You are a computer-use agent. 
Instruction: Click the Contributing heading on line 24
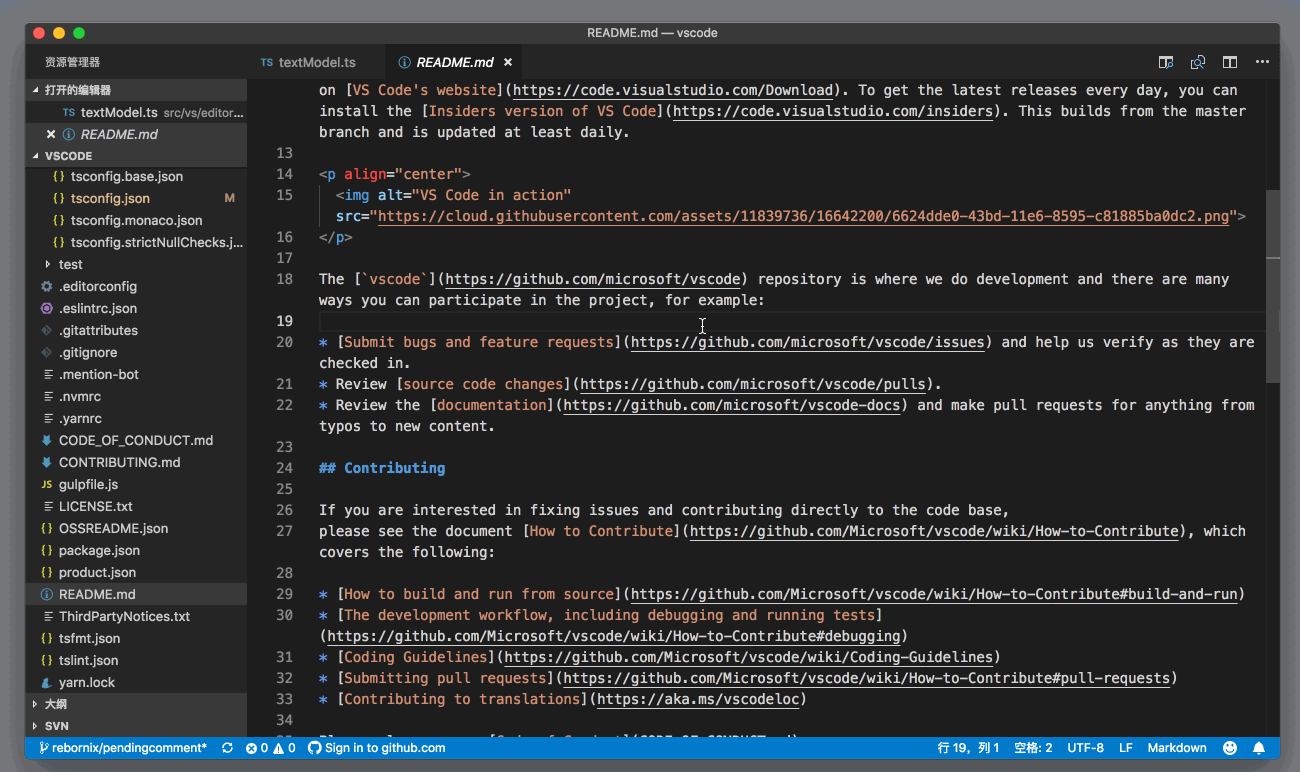tap(382, 468)
